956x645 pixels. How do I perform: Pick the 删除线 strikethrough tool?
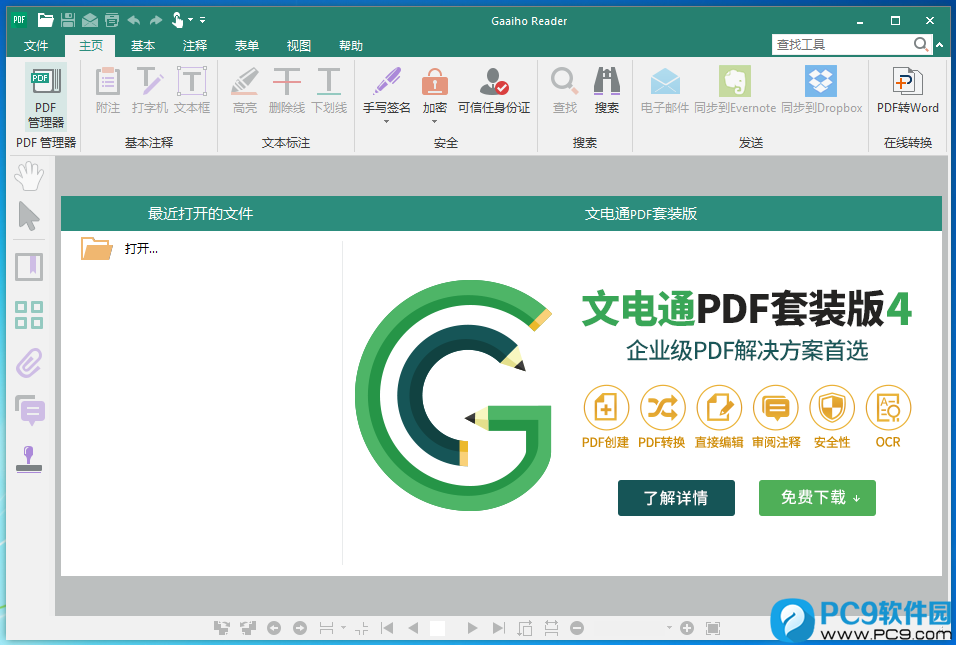287,91
